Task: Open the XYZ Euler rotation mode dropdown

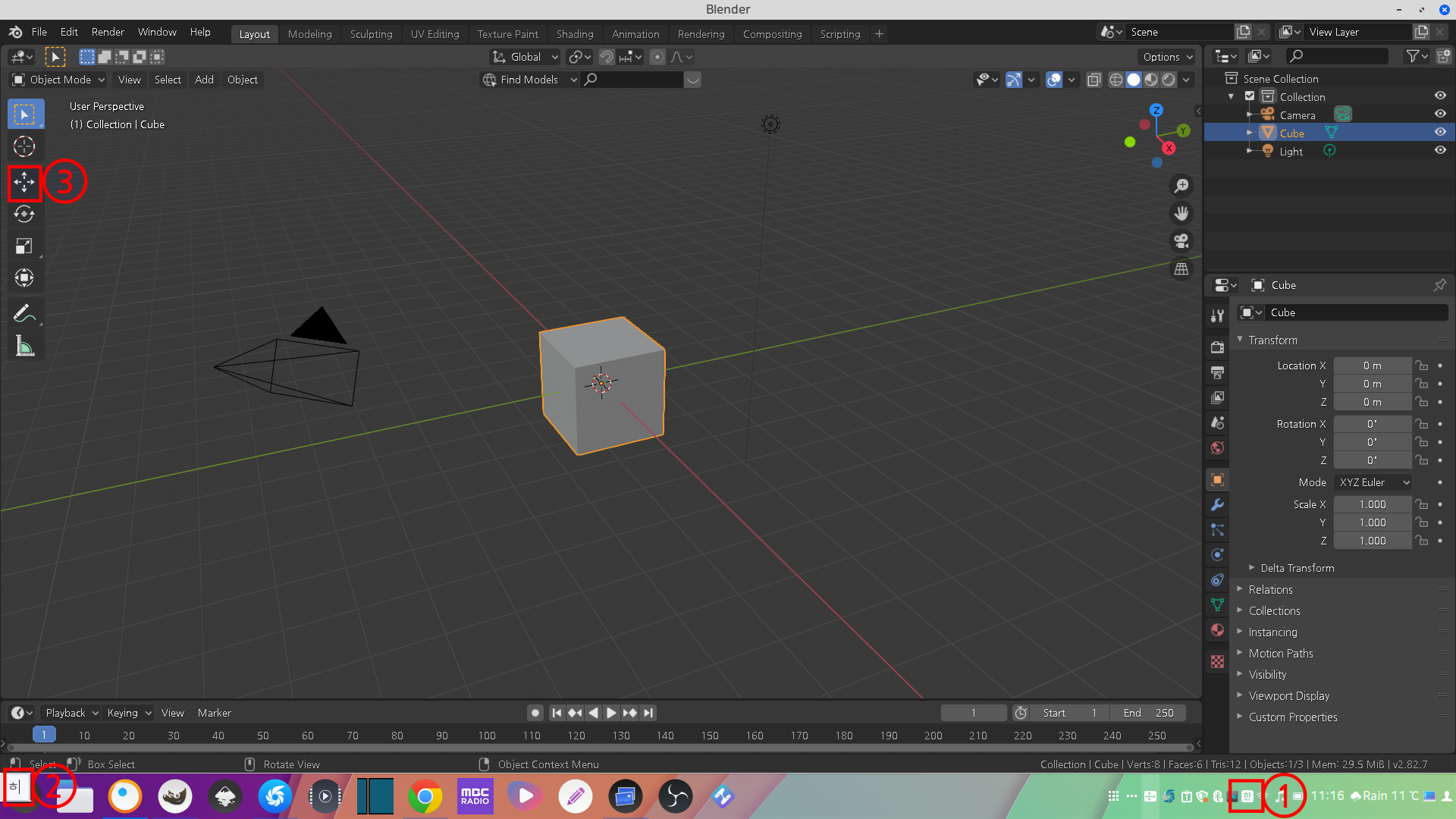Action: point(1373,482)
